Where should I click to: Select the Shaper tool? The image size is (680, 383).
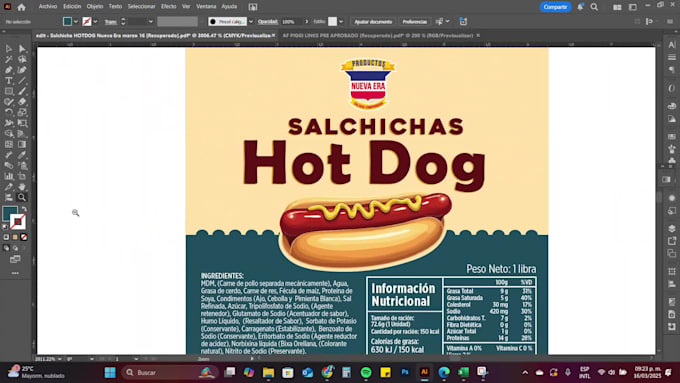9,101
